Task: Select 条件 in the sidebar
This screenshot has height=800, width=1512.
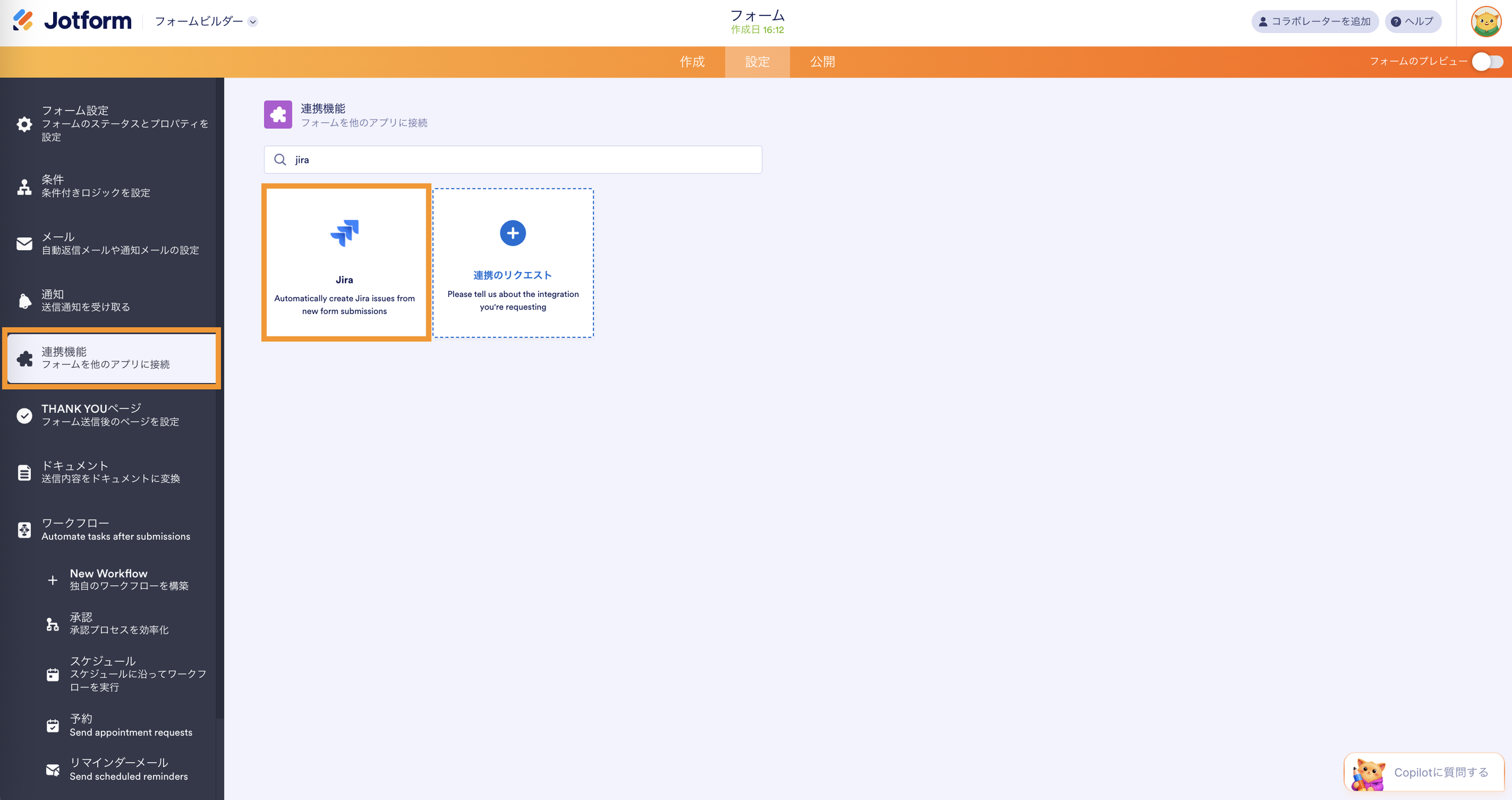Action: coord(111,186)
